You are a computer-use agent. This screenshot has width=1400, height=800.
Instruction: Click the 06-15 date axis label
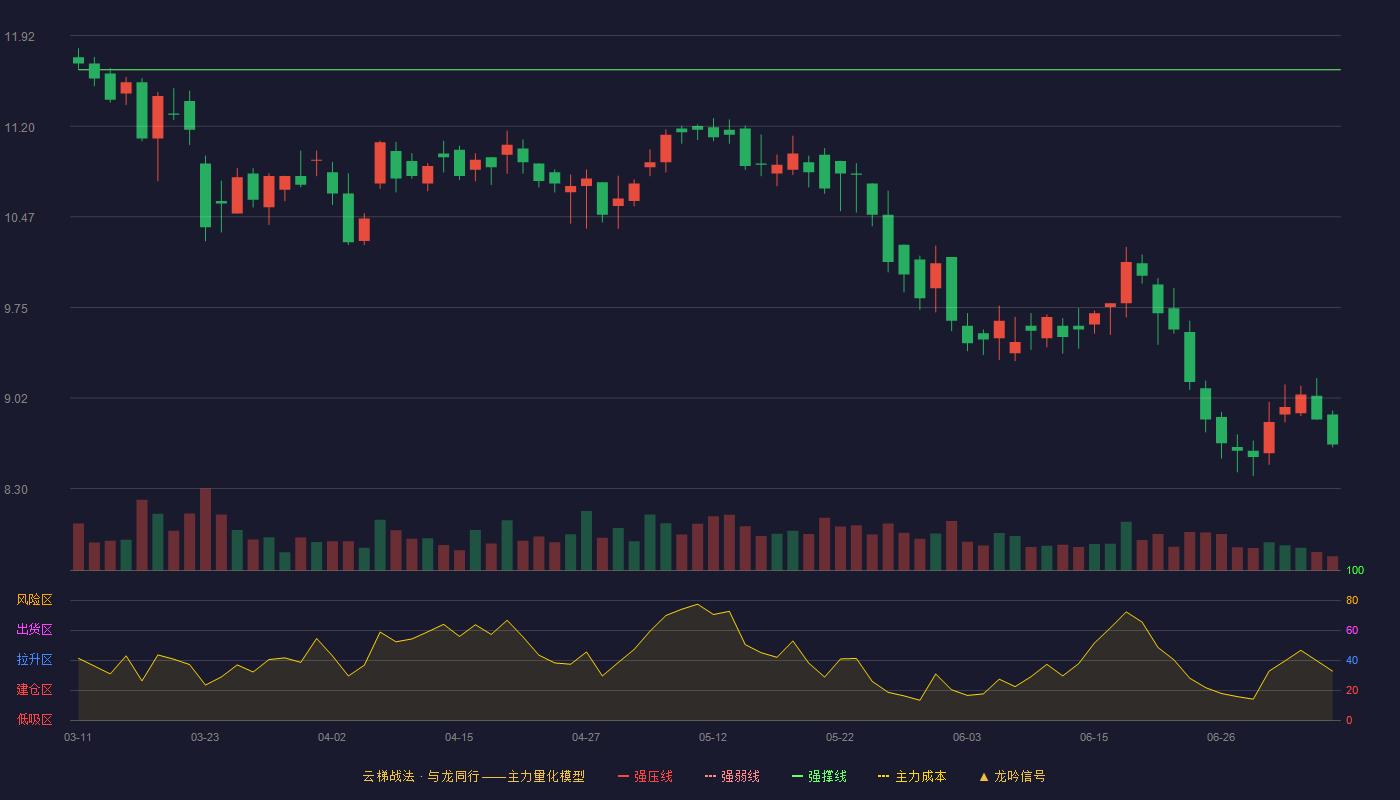(x=1094, y=737)
